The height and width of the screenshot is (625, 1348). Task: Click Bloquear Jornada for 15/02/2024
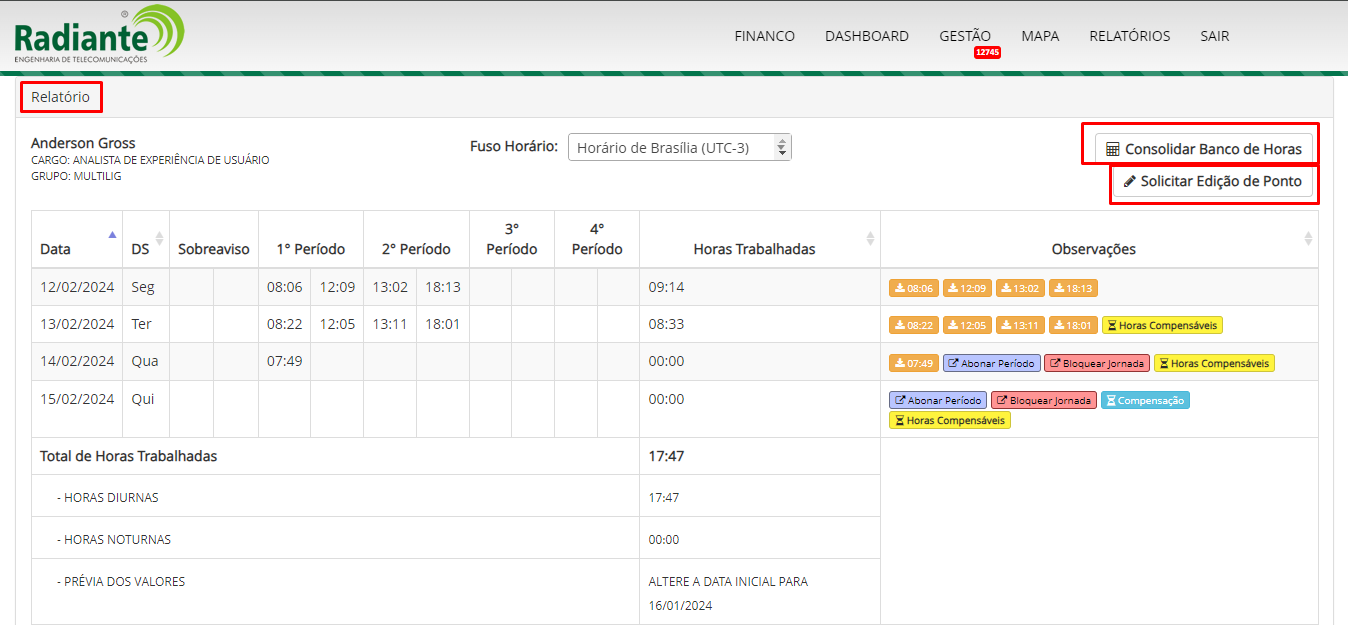(1043, 400)
